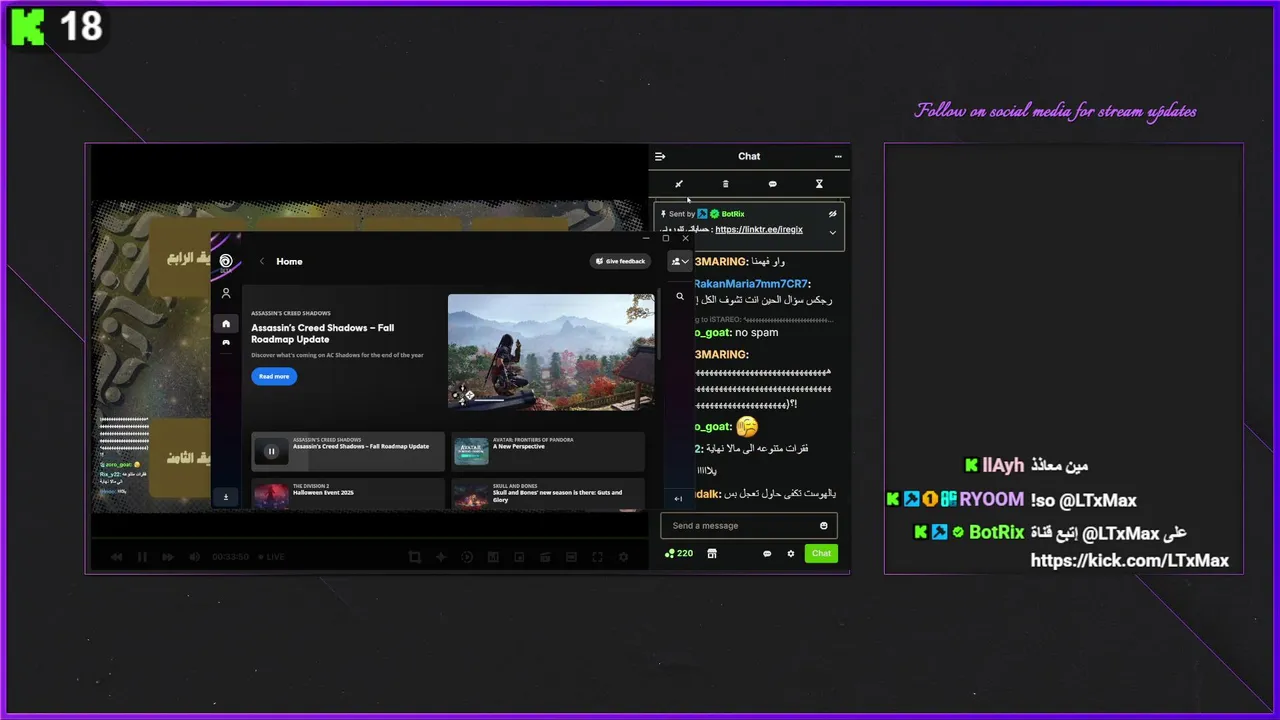The height and width of the screenshot is (720, 1280).
Task: Click the blue Read more button
Action: tap(274, 376)
